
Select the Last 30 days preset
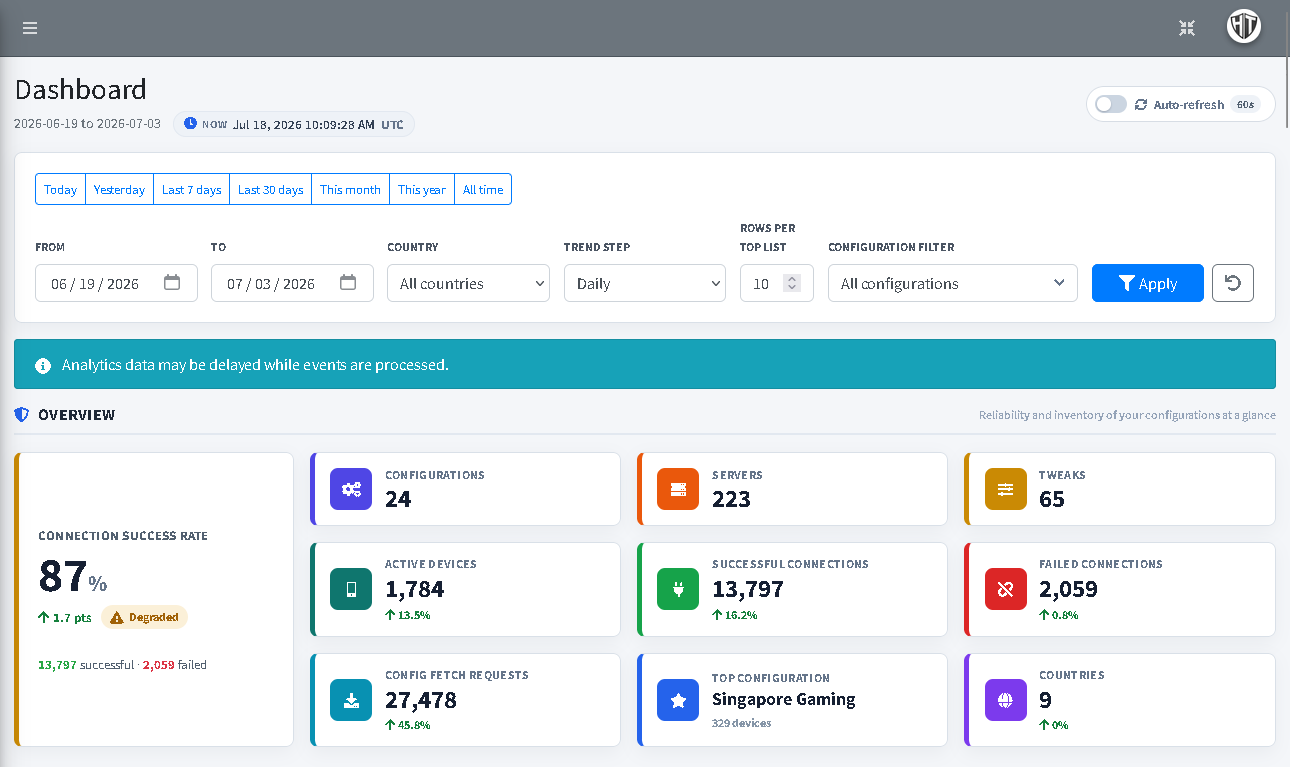tap(270, 189)
